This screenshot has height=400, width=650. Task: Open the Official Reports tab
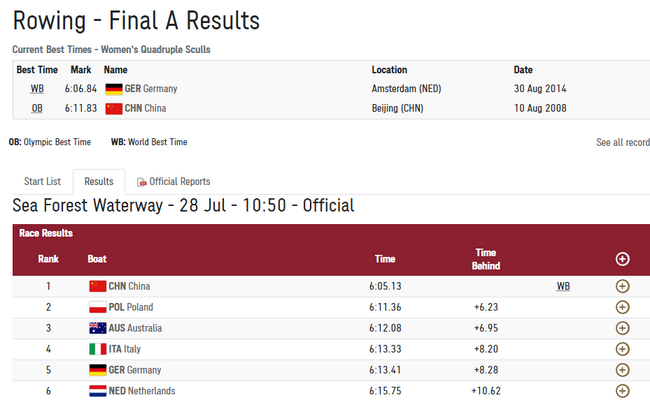(174, 182)
